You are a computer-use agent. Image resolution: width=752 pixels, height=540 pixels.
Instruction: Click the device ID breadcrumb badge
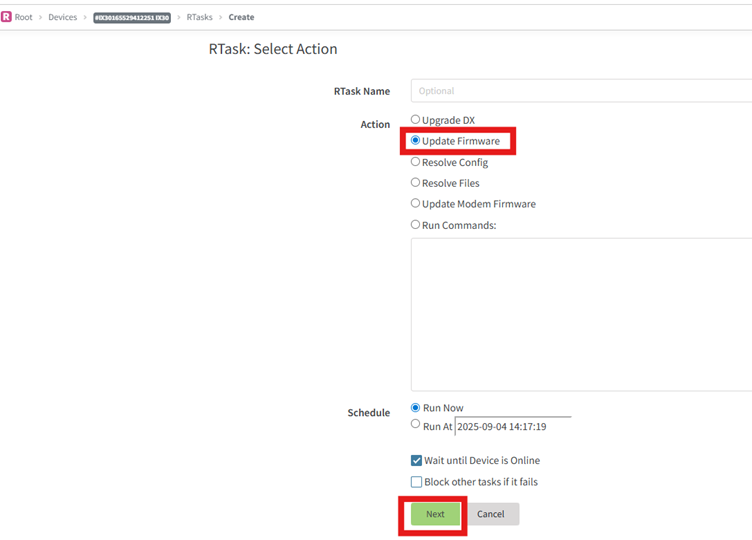coord(132,17)
